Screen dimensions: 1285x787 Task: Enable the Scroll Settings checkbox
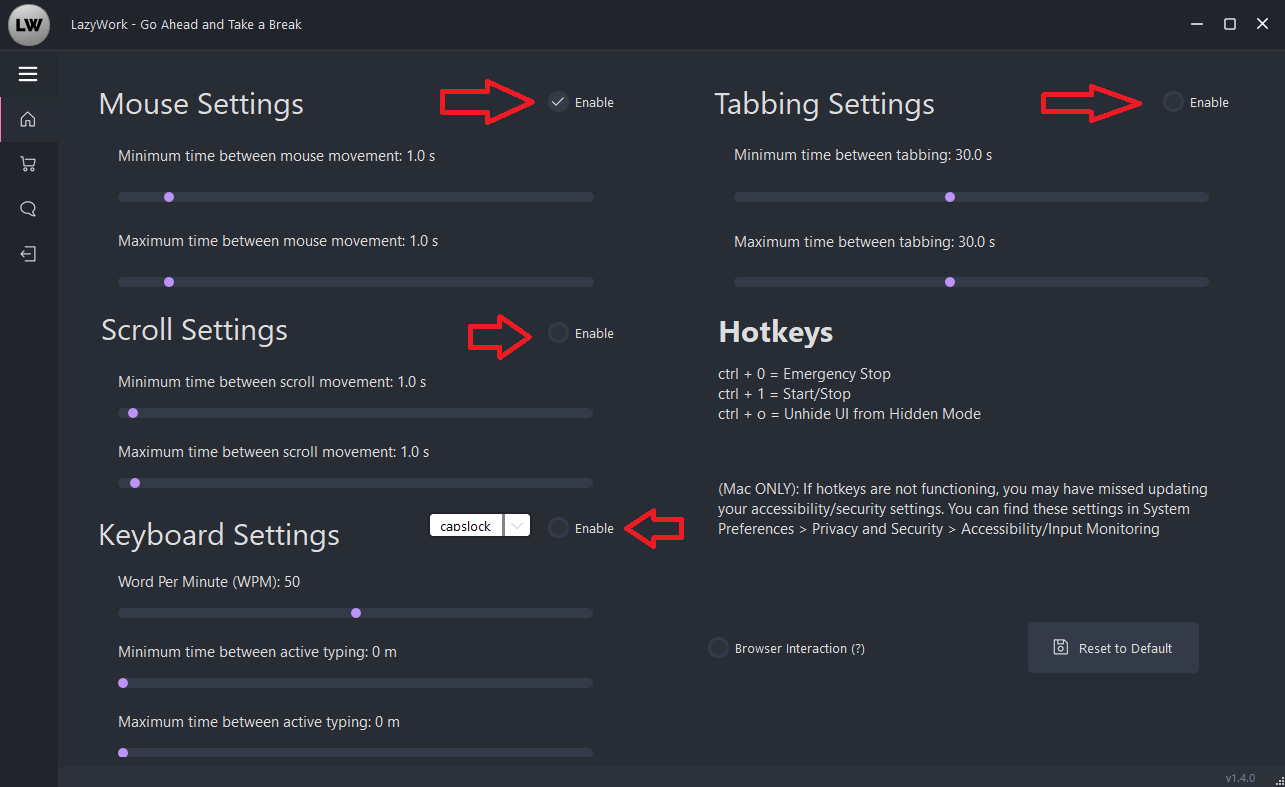tap(558, 333)
